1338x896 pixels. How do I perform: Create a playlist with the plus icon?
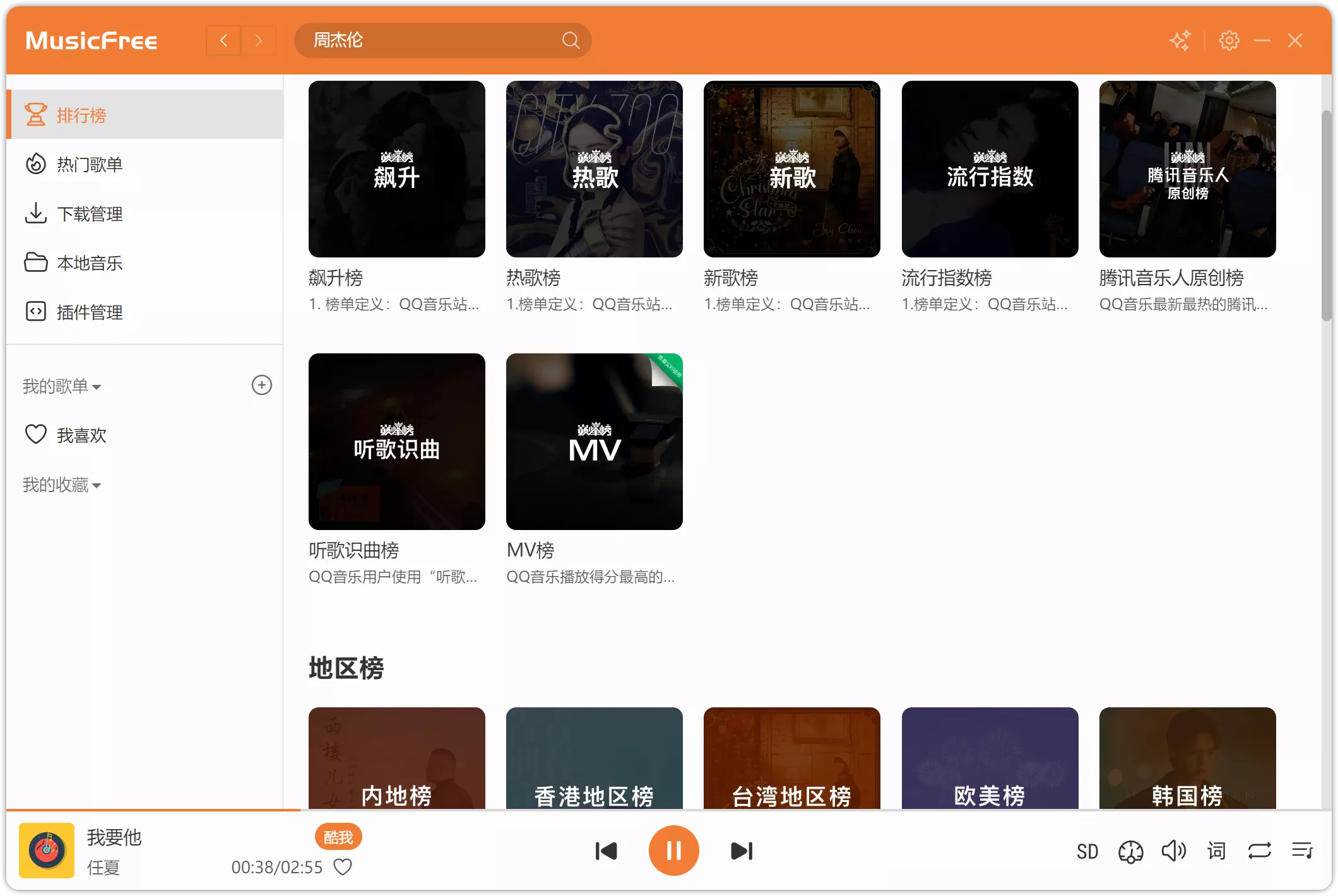(262, 386)
